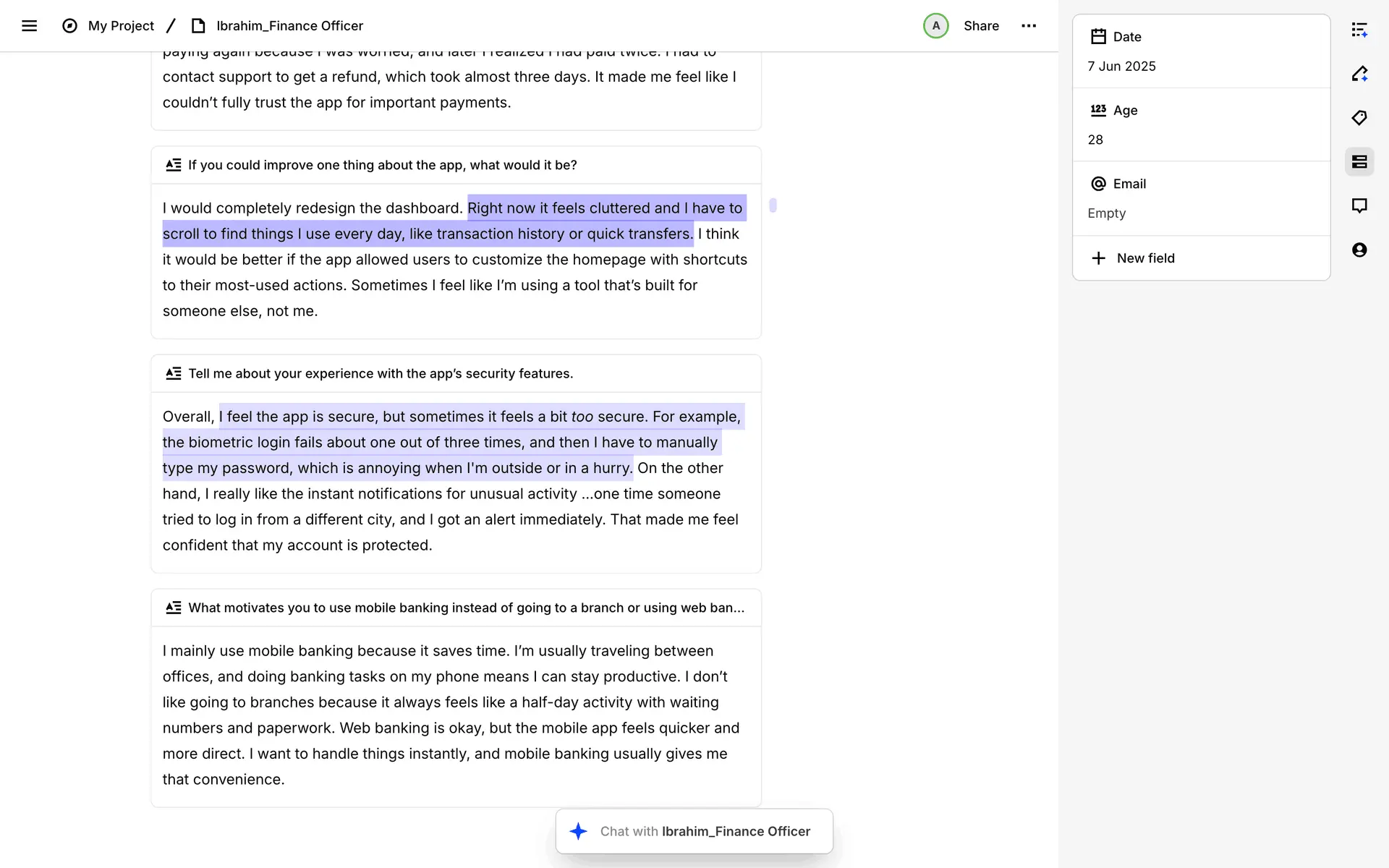The height and width of the screenshot is (868, 1389).
Task: Edit the Age value 28
Action: point(1095,140)
